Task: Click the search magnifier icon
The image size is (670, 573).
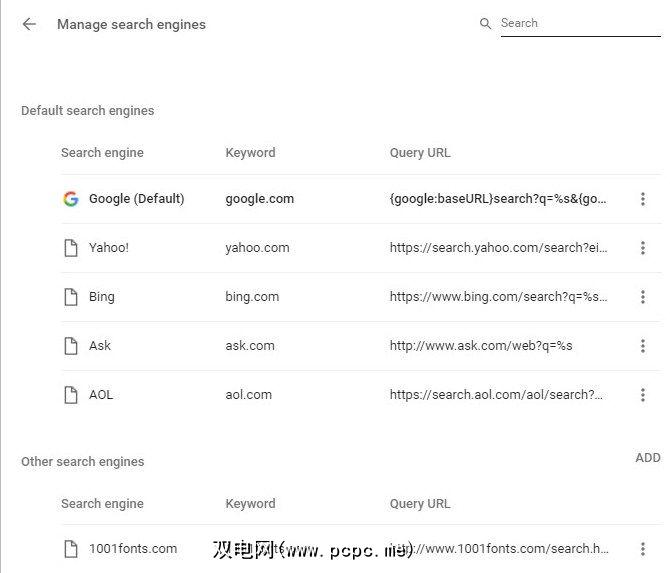Action: click(x=485, y=23)
